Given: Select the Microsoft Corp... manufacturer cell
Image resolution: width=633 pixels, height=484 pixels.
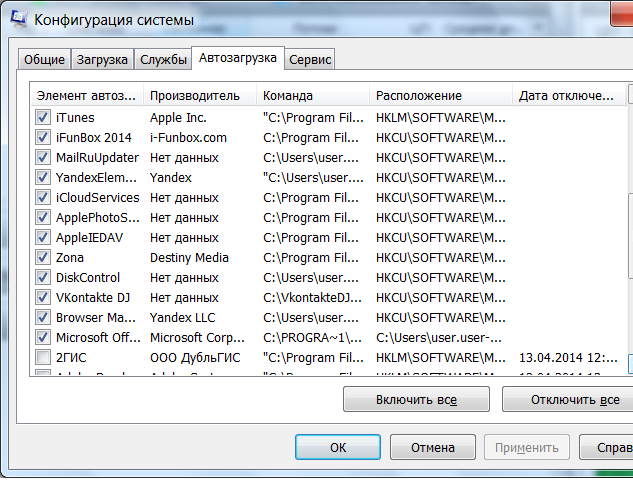Looking at the screenshot, I should coord(197,337).
